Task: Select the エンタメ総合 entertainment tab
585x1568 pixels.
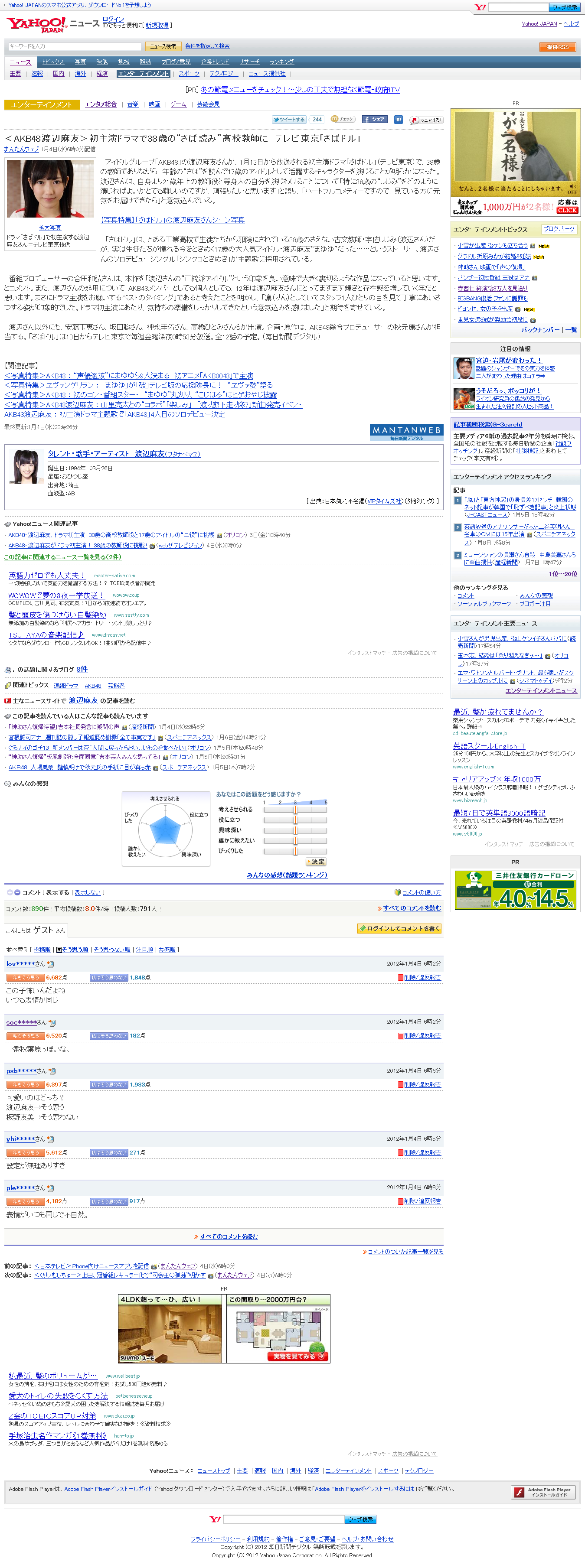Action: 101,105
